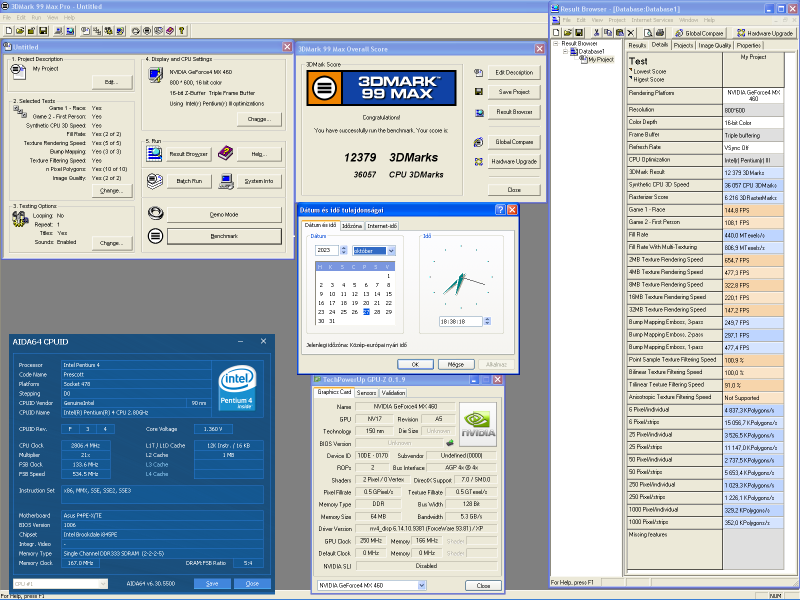Click Copy icon in Result Browser toolbar
Viewport: 800px width, 600px height.
(608, 33)
